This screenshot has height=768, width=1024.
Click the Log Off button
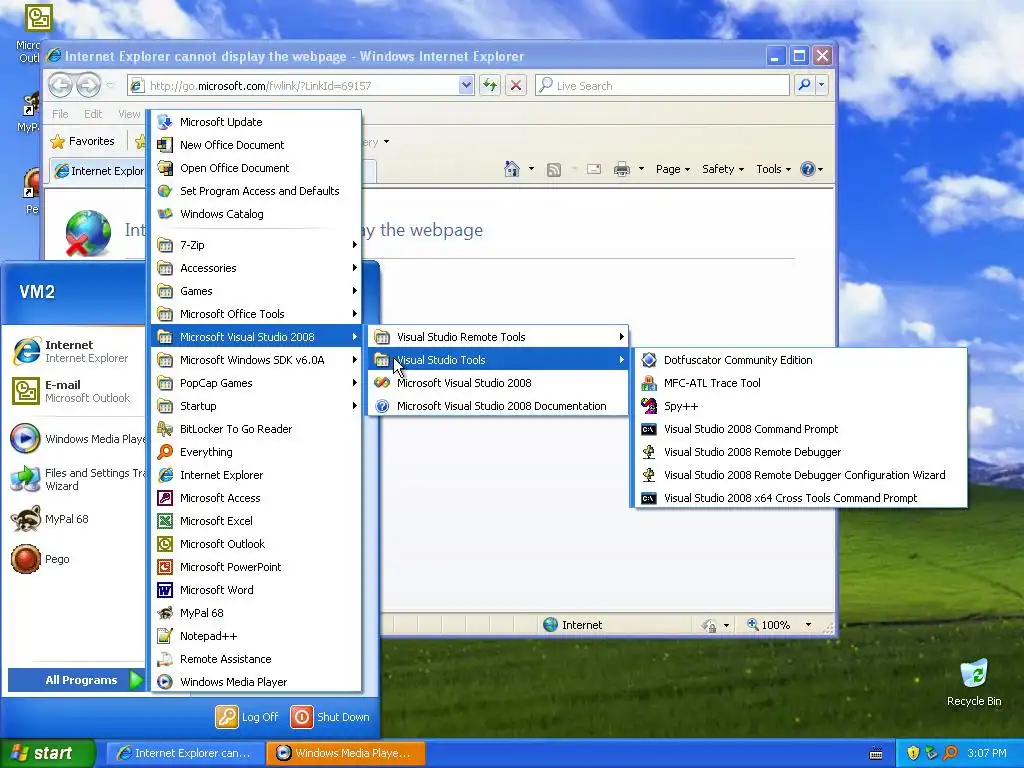click(247, 717)
